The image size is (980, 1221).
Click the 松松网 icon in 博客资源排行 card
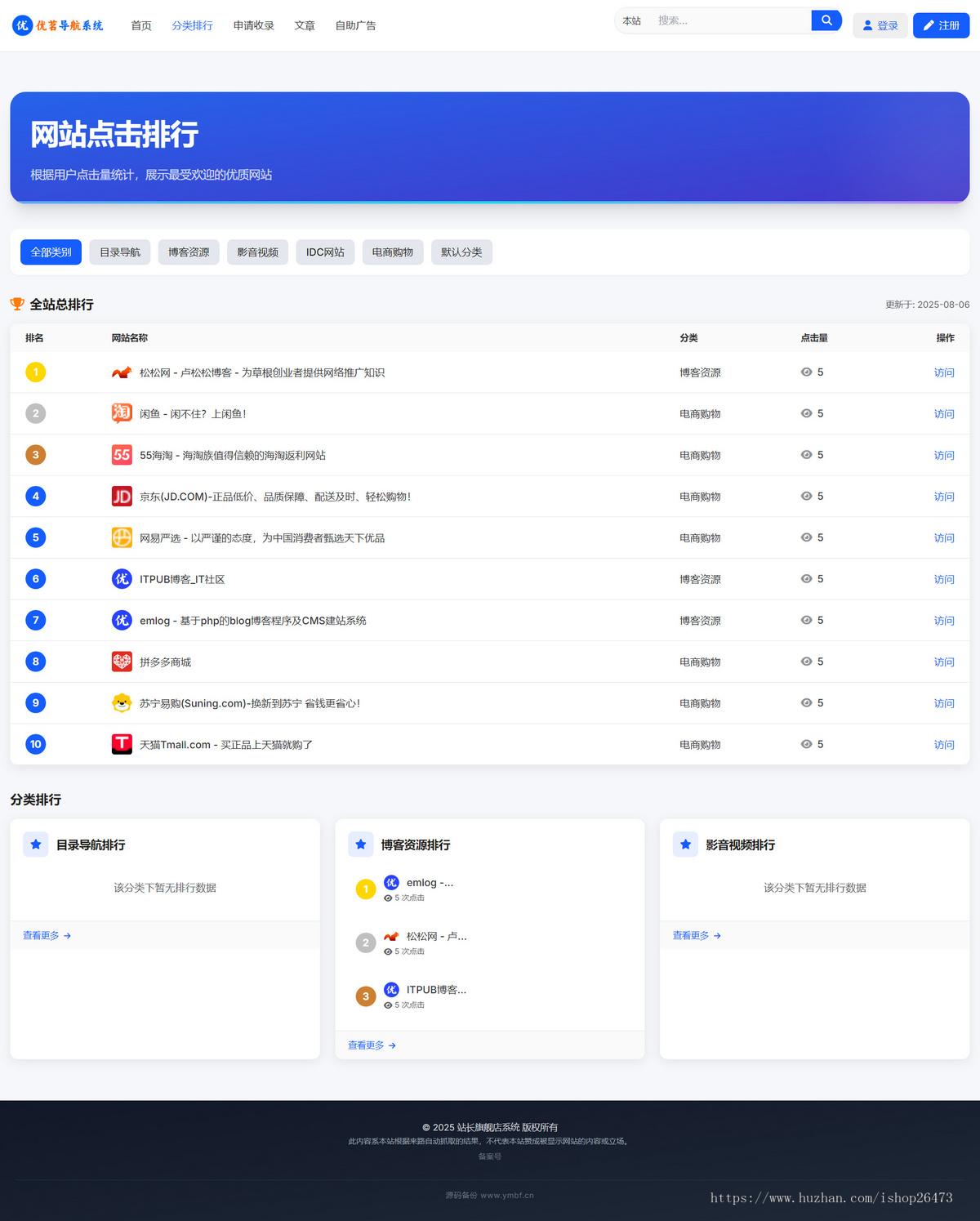(x=392, y=936)
